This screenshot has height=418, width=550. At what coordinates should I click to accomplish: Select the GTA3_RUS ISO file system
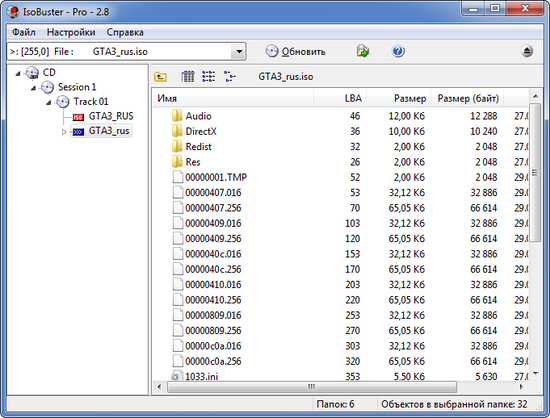pyautogui.click(x=111, y=116)
